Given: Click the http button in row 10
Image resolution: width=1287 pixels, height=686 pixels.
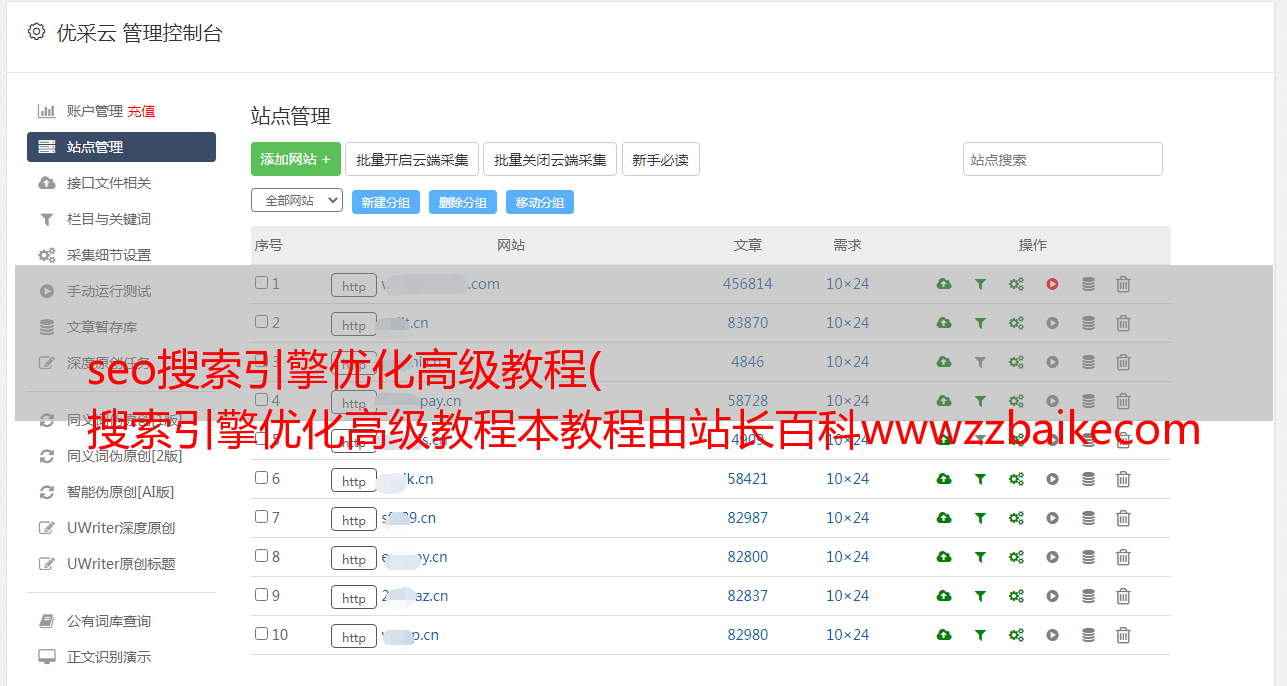Looking at the screenshot, I should click(x=354, y=636).
